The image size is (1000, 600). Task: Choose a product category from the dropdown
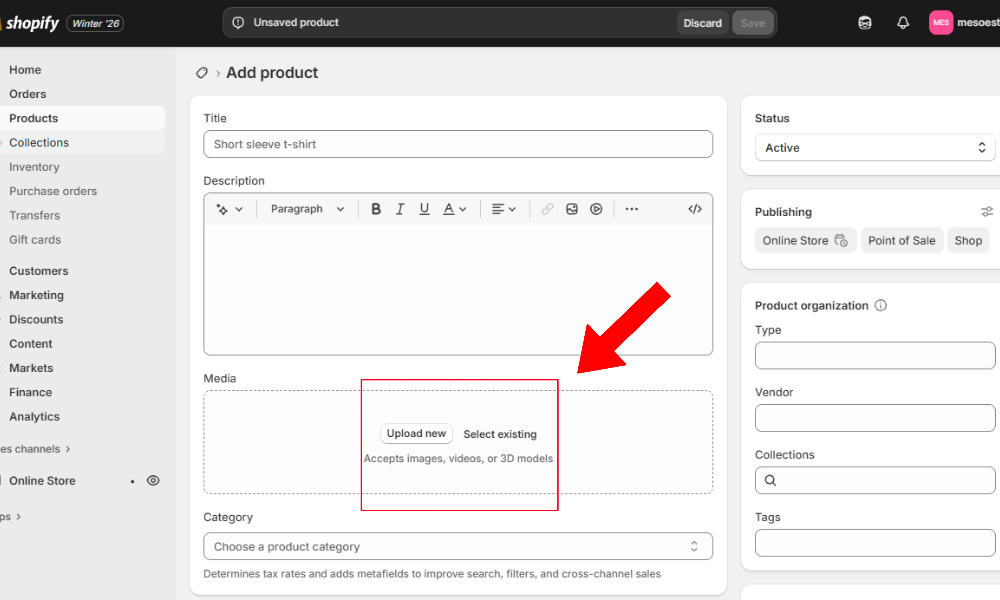coord(457,546)
